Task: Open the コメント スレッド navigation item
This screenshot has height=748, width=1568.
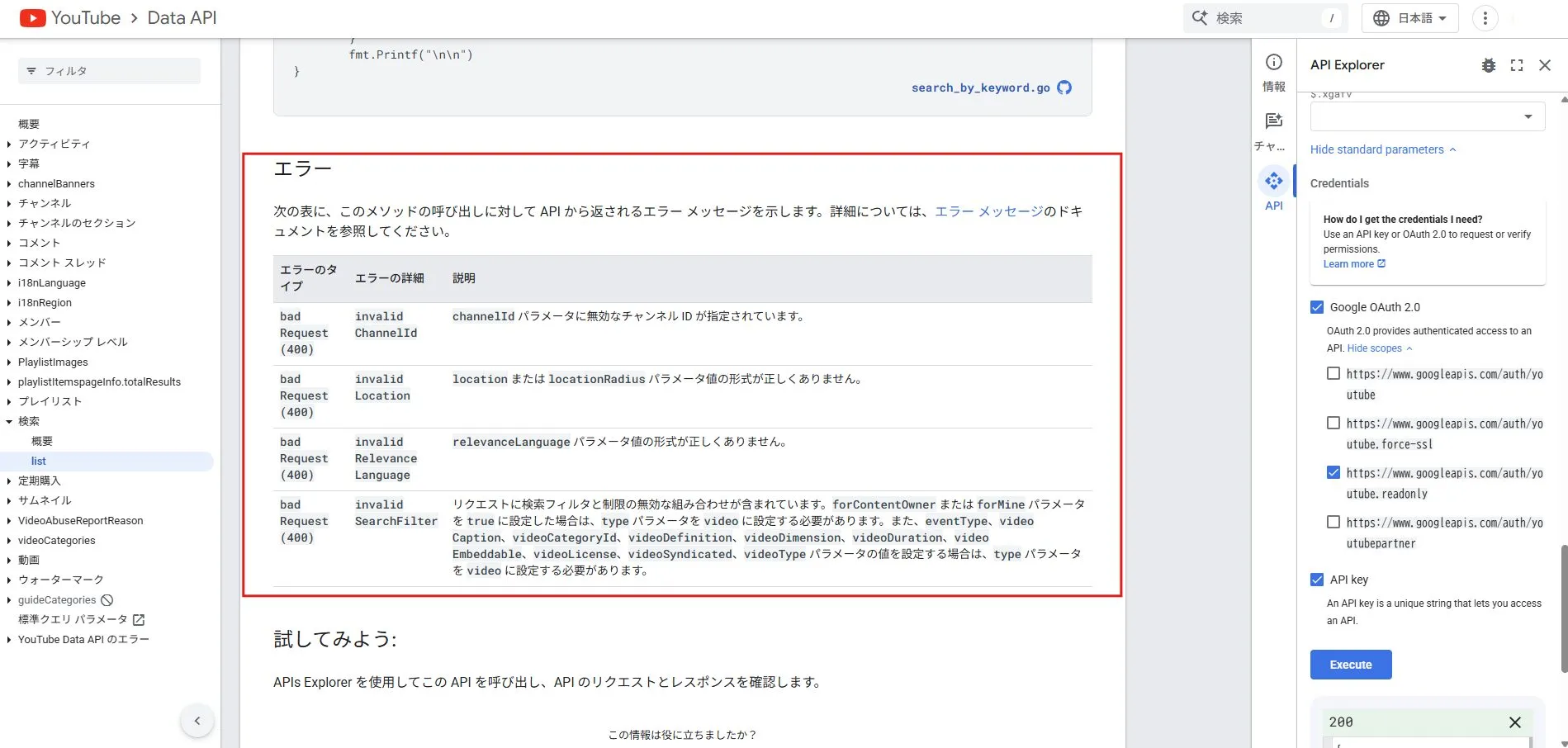Action: (62, 263)
